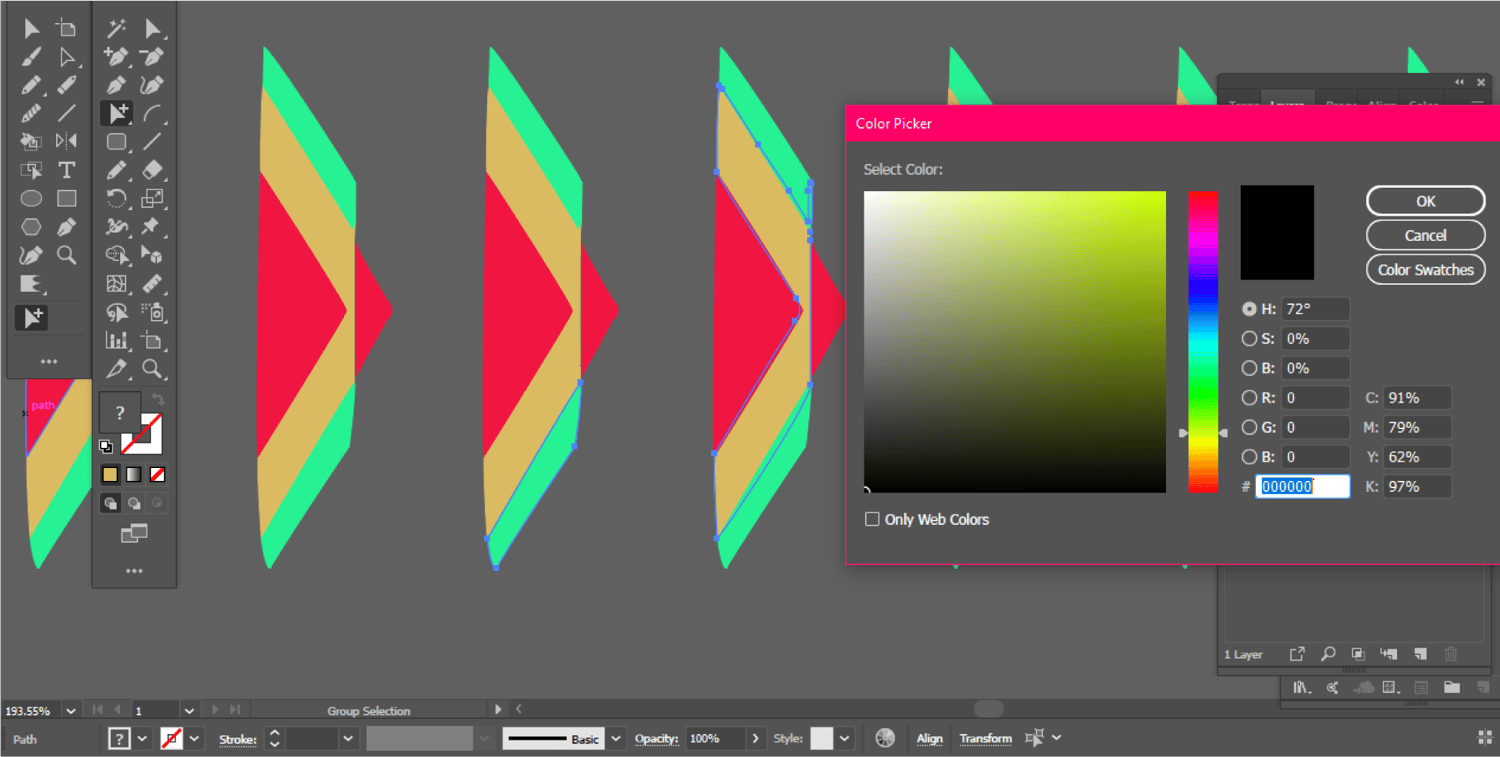Click the rainbow hue spectrum slider

pos(1202,342)
